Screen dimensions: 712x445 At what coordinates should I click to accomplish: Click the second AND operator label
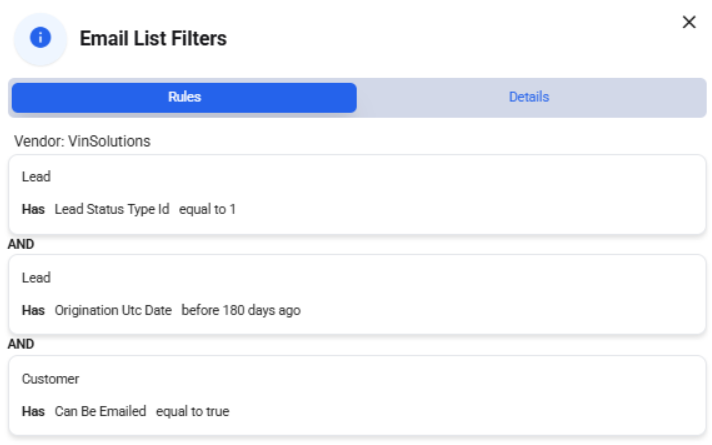coord(21,344)
